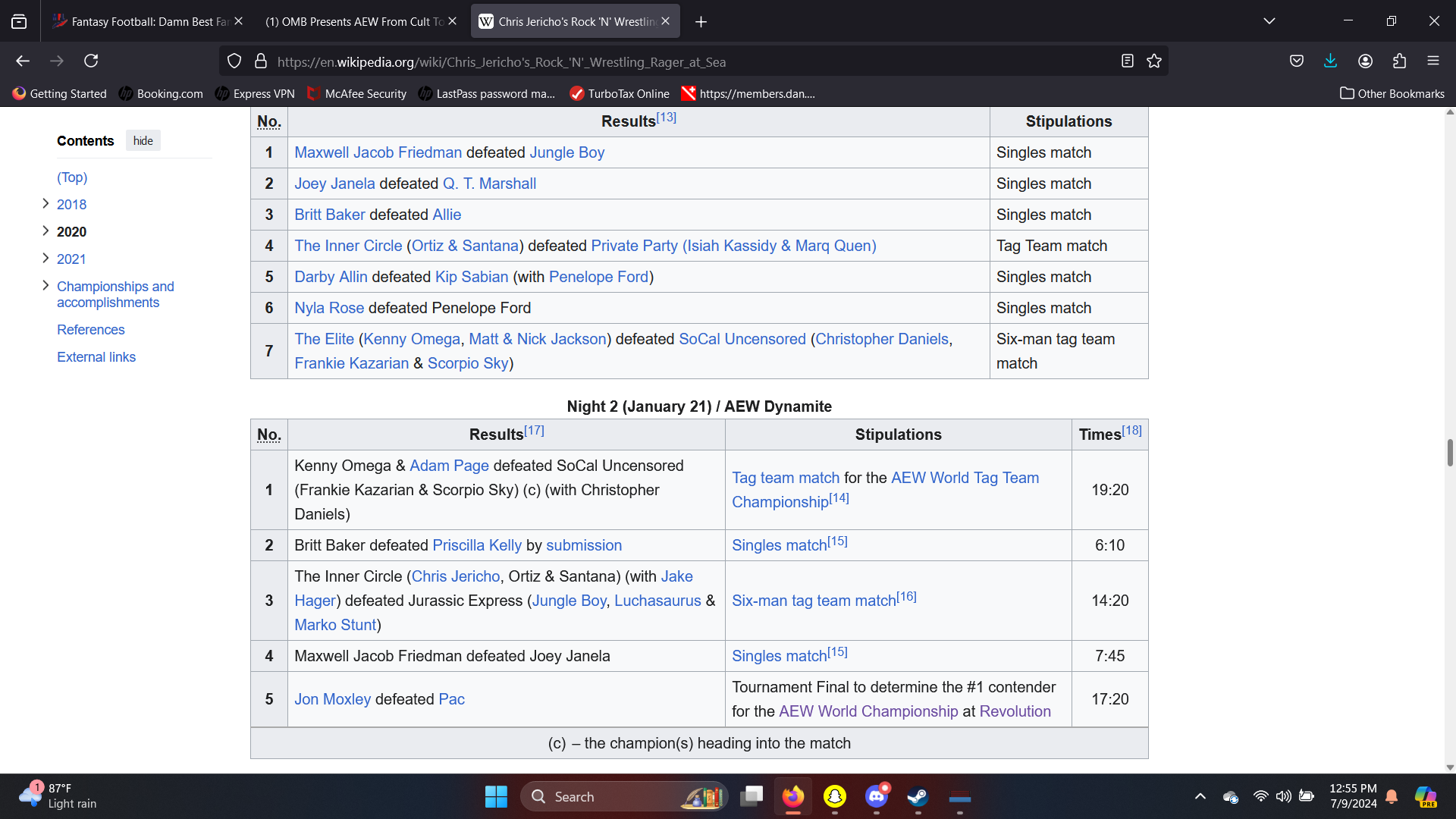Open Booking.com bookmark
The image size is (1456, 819).
pyautogui.click(x=161, y=93)
